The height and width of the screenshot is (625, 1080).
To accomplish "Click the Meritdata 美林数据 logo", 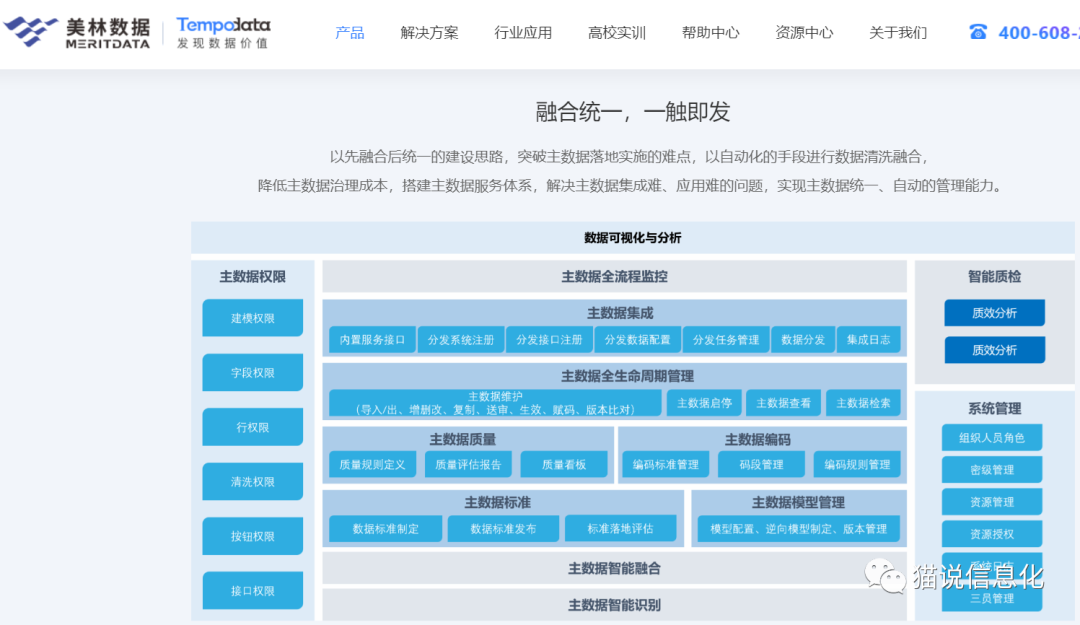I will (x=77, y=32).
